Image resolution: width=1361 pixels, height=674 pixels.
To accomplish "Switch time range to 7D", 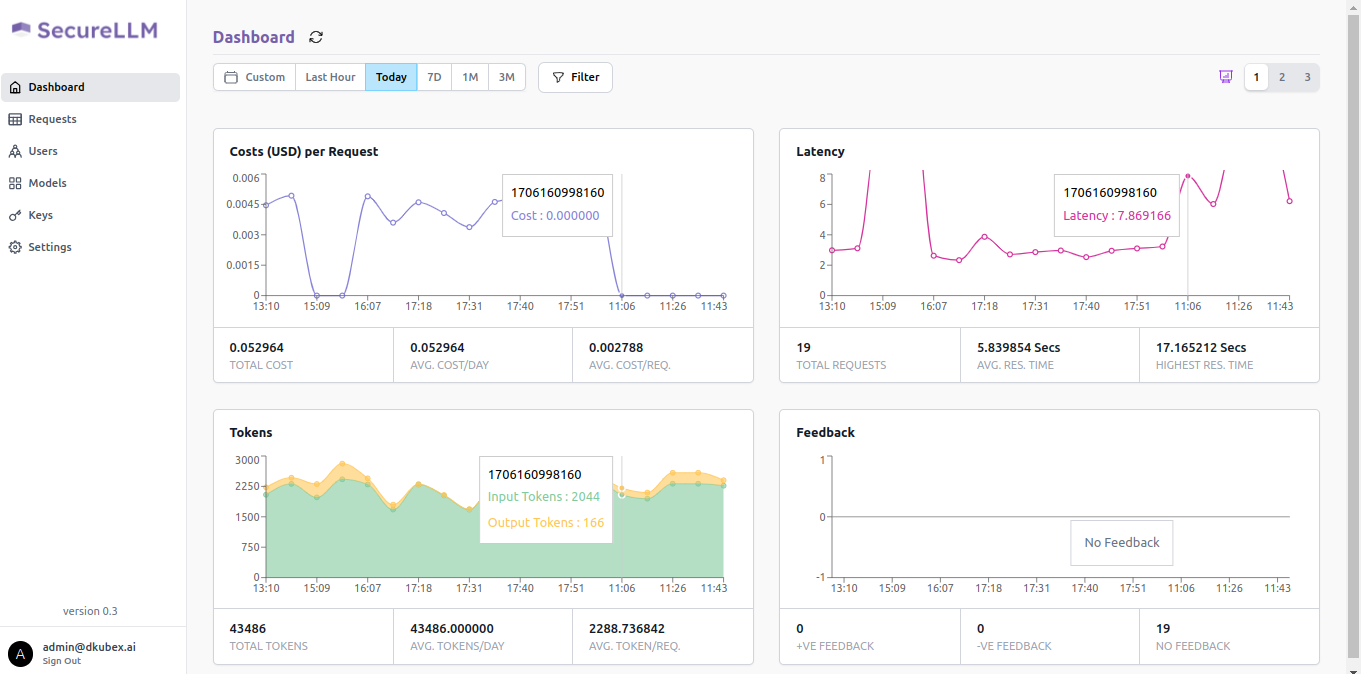I will tap(434, 77).
